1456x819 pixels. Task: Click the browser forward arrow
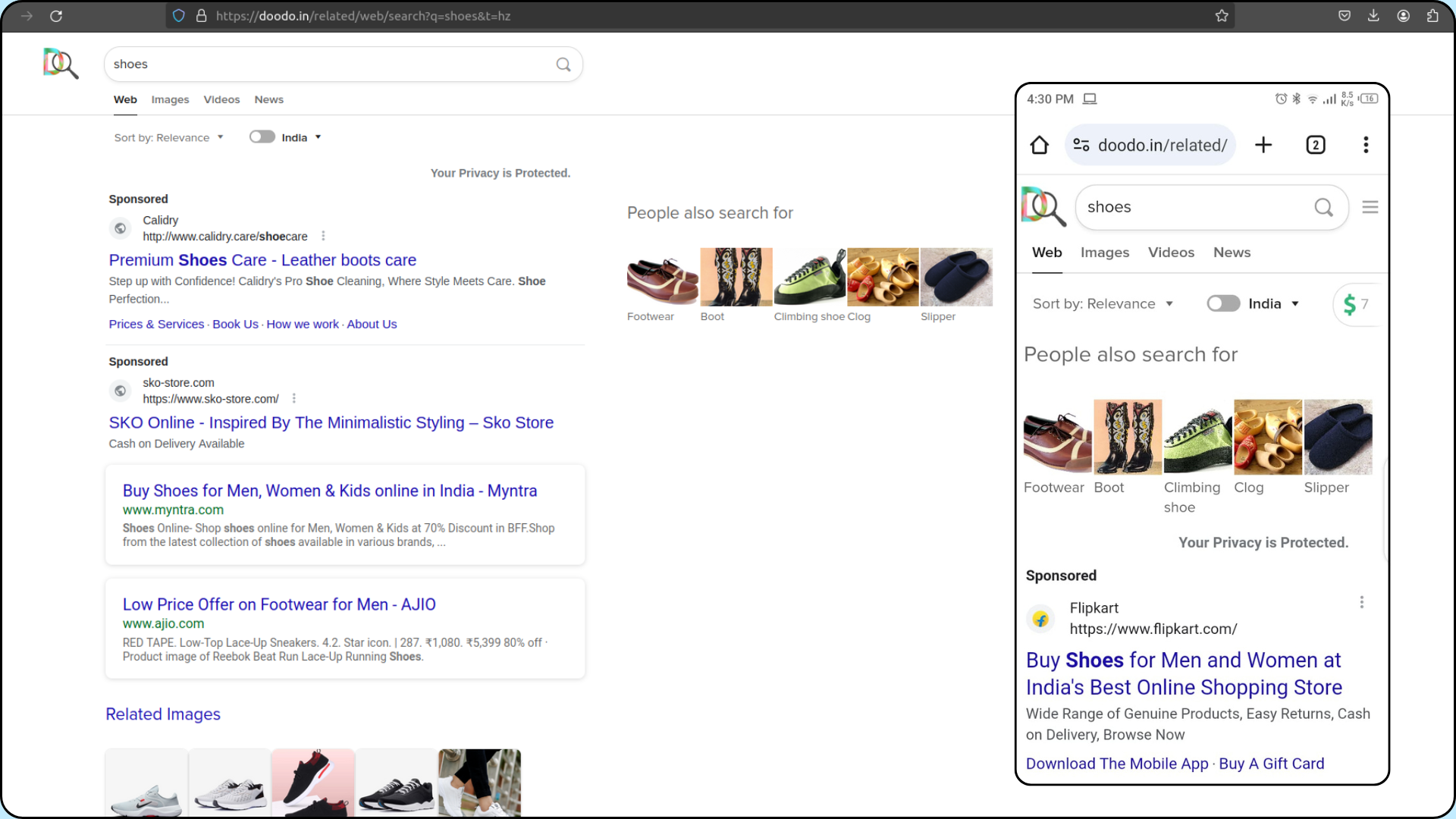(27, 16)
